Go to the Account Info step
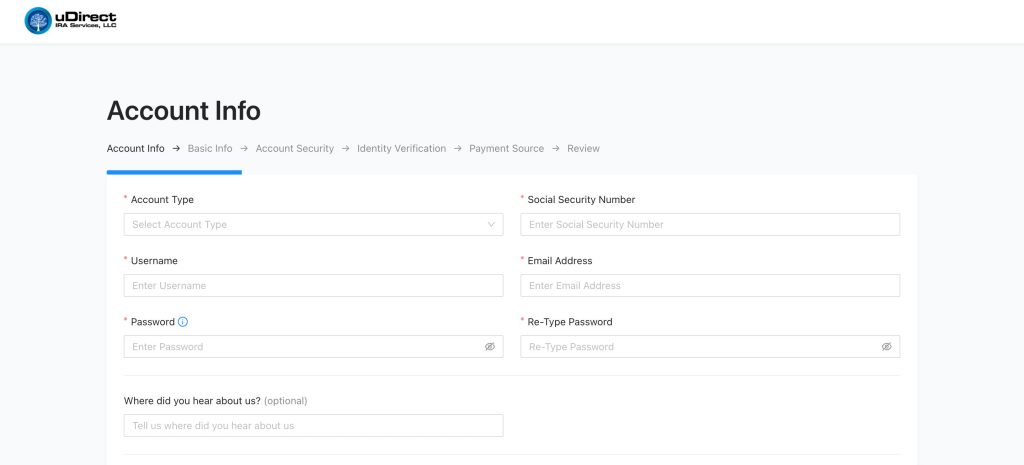 135,149
